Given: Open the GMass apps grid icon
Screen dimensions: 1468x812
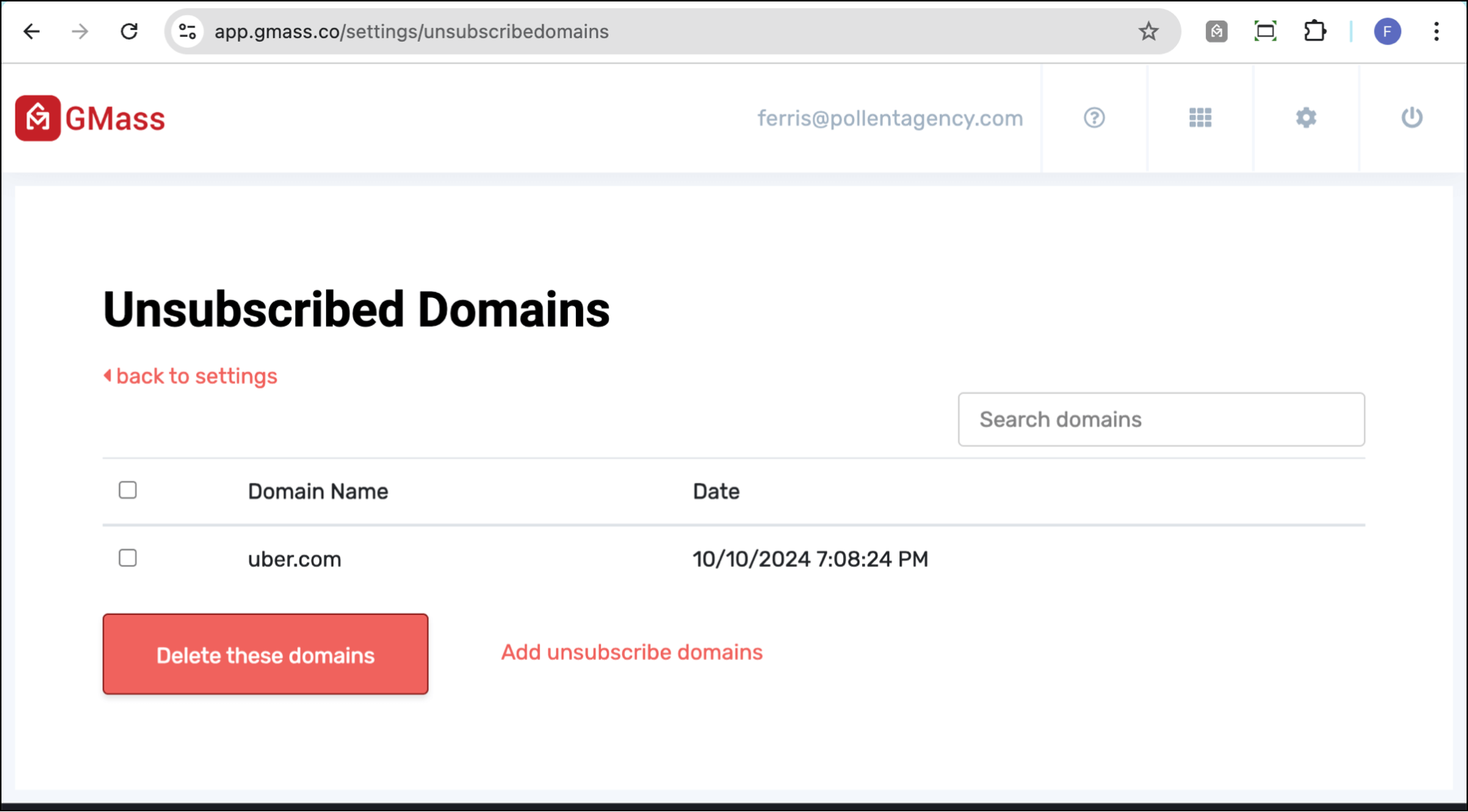Looking at the screenshot, I should (x=1201, y=117).
